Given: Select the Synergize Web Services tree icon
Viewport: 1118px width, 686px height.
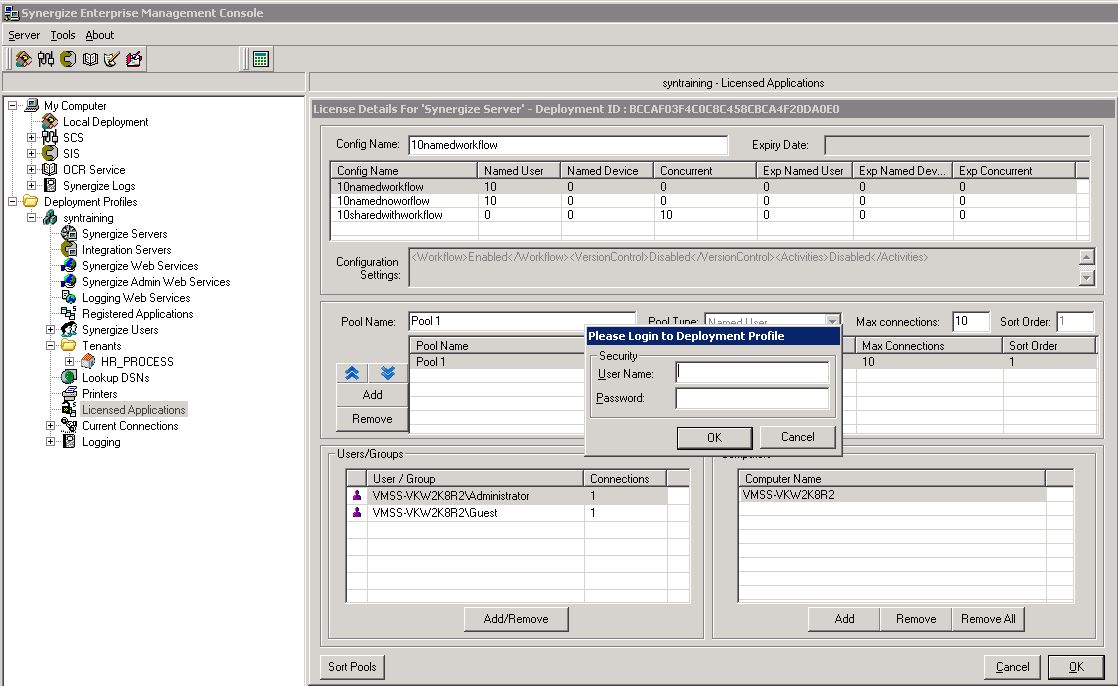Looking at the screenshot, I should pos(69,266).
